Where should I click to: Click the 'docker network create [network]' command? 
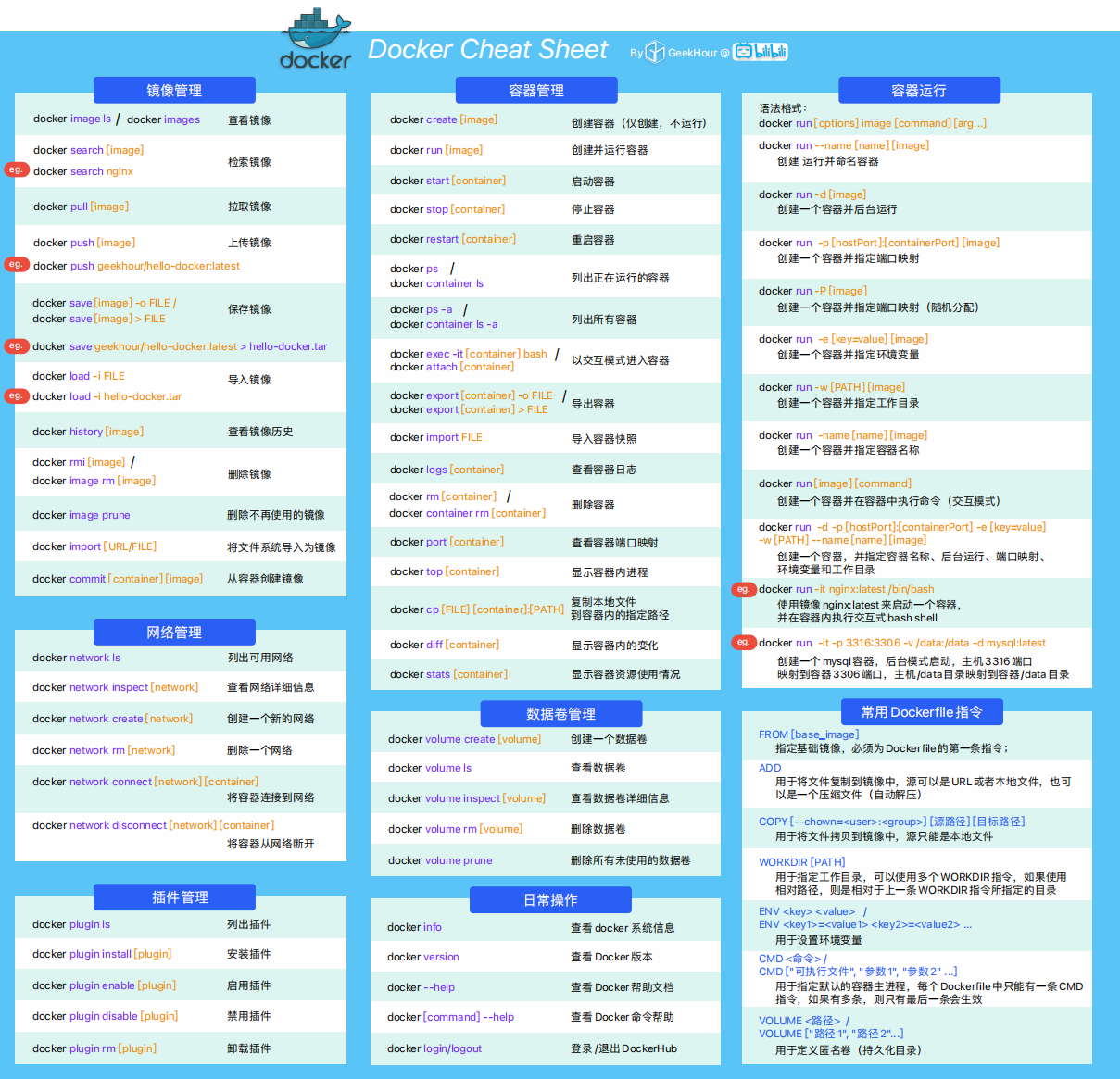pos(112,719)
